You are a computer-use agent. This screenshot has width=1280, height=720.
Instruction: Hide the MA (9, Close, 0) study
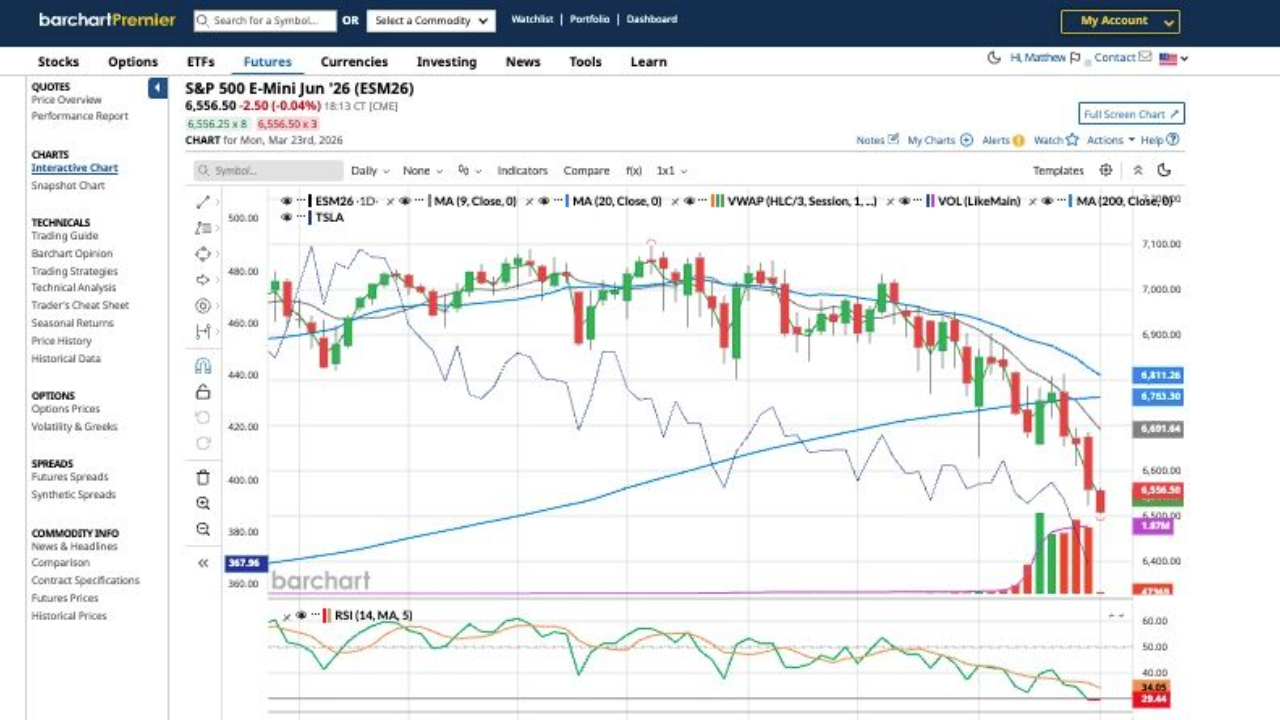tap(405, 201)
